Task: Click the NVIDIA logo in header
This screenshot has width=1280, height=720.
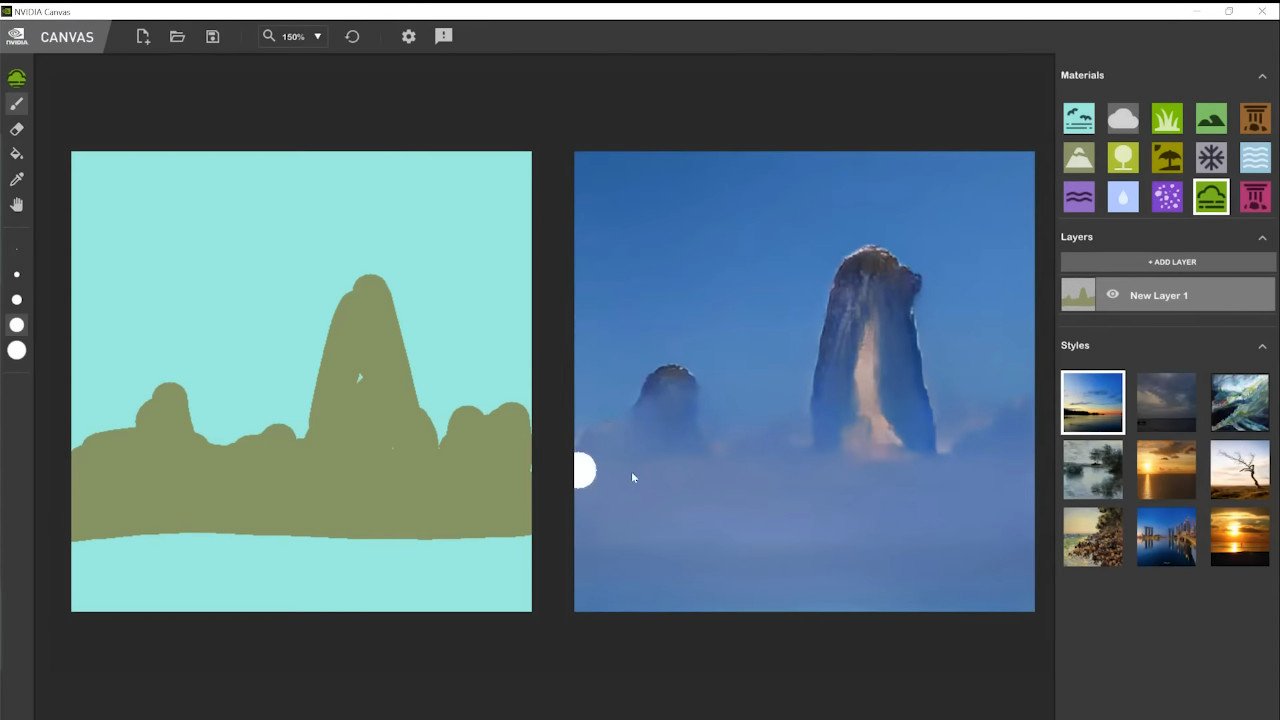Action: [16, 37]
